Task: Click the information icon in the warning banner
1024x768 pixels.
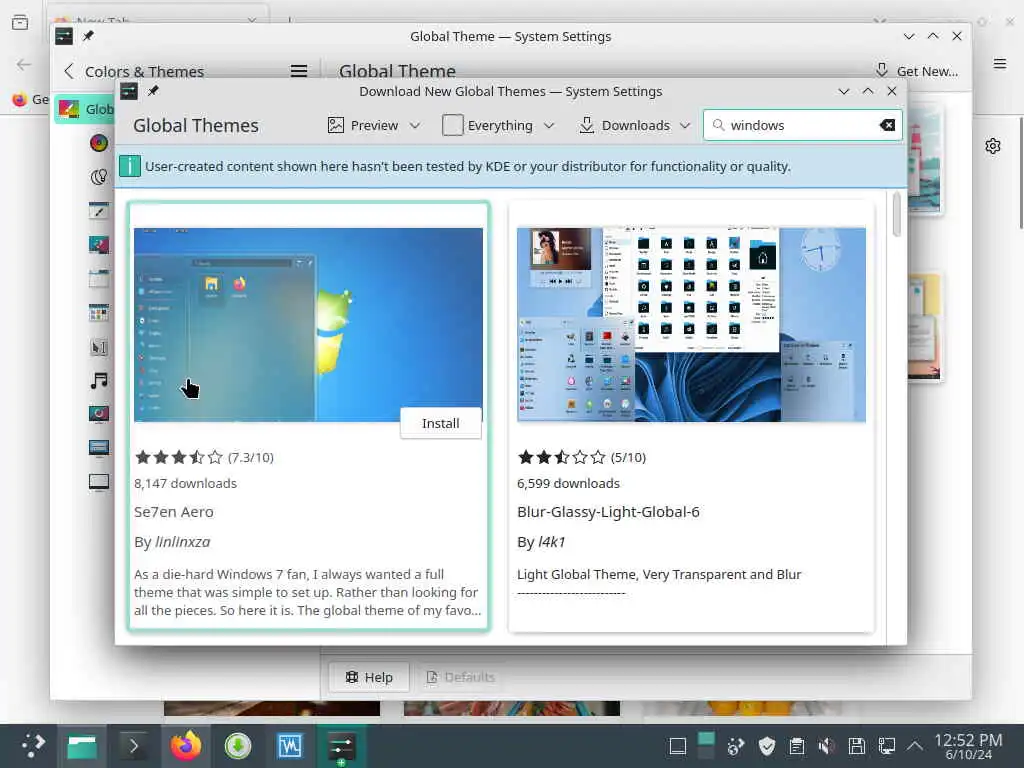Action: click(x=129, y=167)
